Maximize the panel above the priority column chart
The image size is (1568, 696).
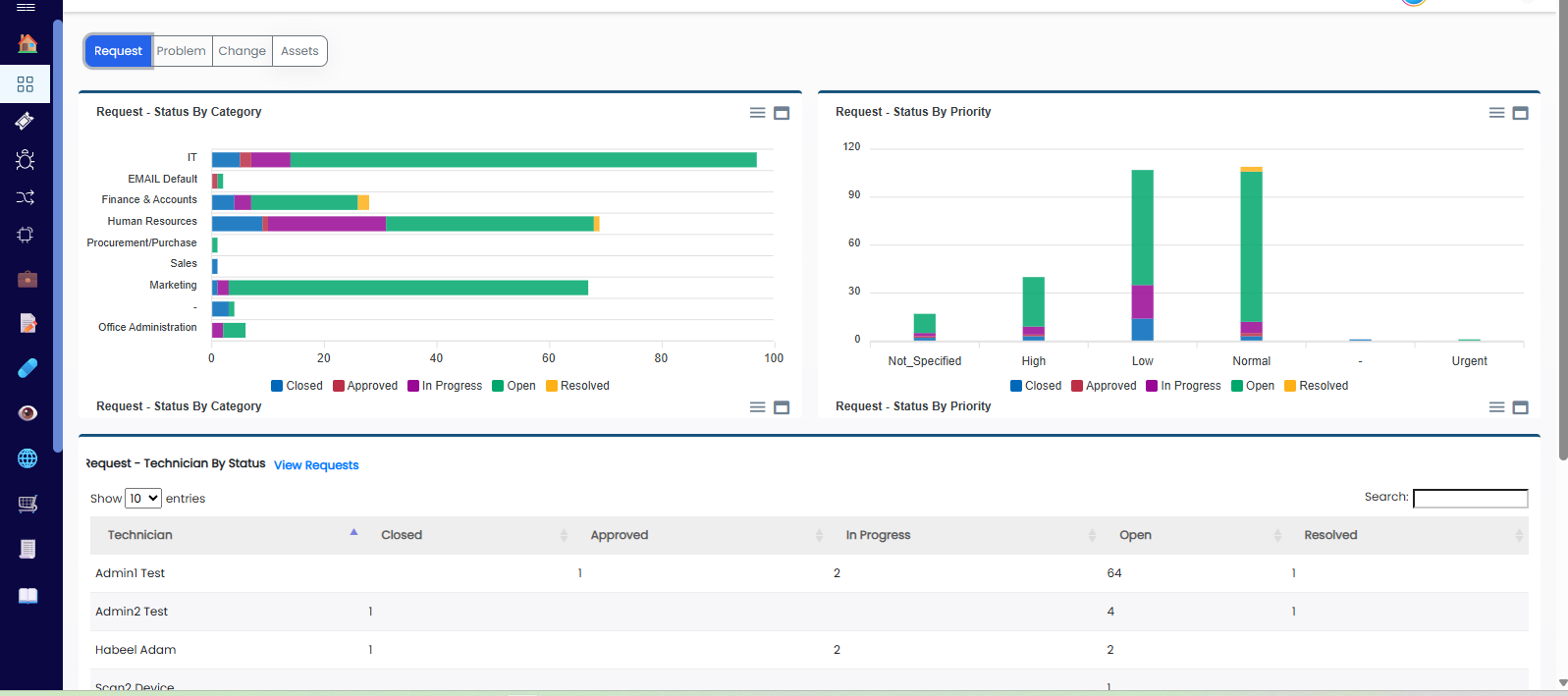point(1520,113)
